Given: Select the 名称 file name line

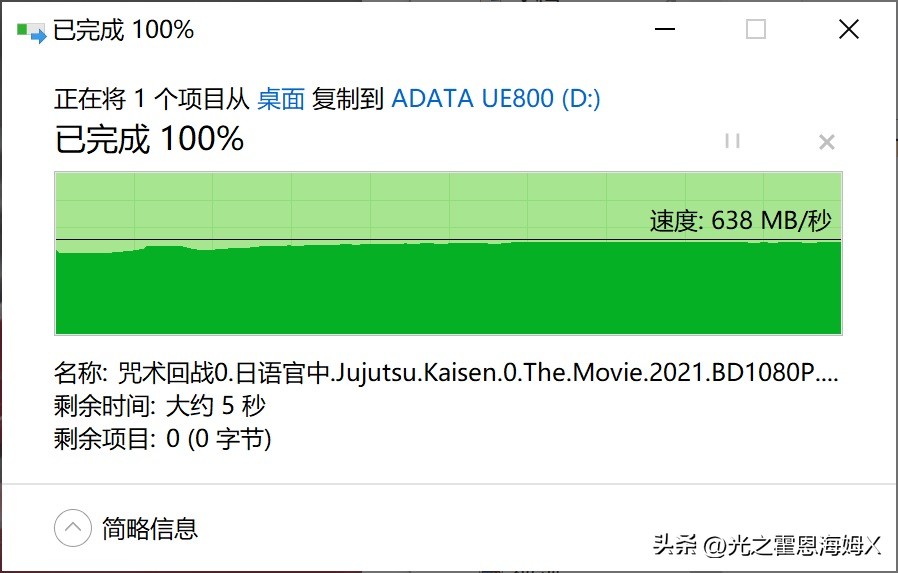Looking at the screenshot, I should (x=446, y=374).
